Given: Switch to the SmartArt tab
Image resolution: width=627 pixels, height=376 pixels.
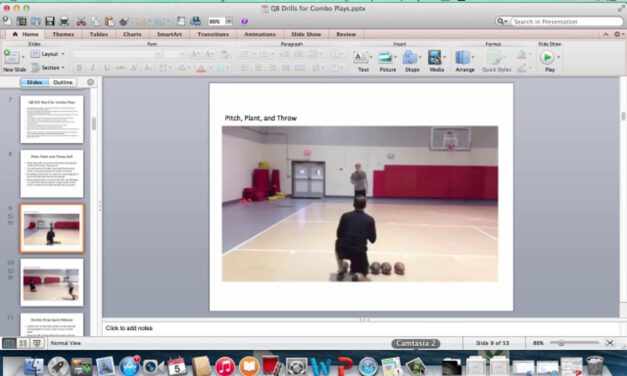Looking at the screenshot, I should tap(169, 34).
